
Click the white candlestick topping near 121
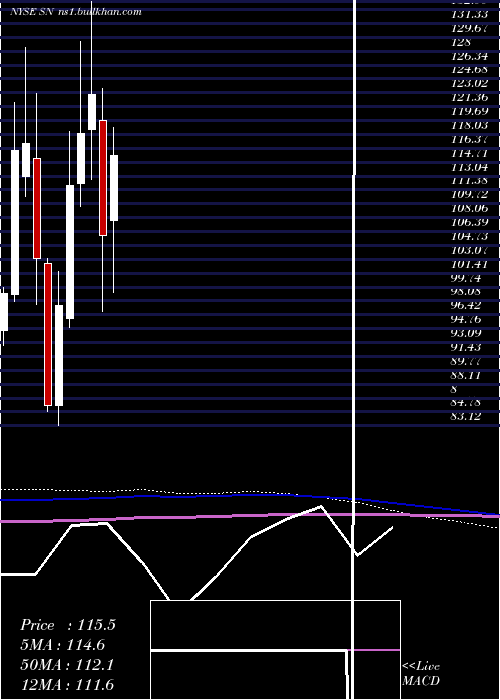pyautogui.click(x=92, y=112)
